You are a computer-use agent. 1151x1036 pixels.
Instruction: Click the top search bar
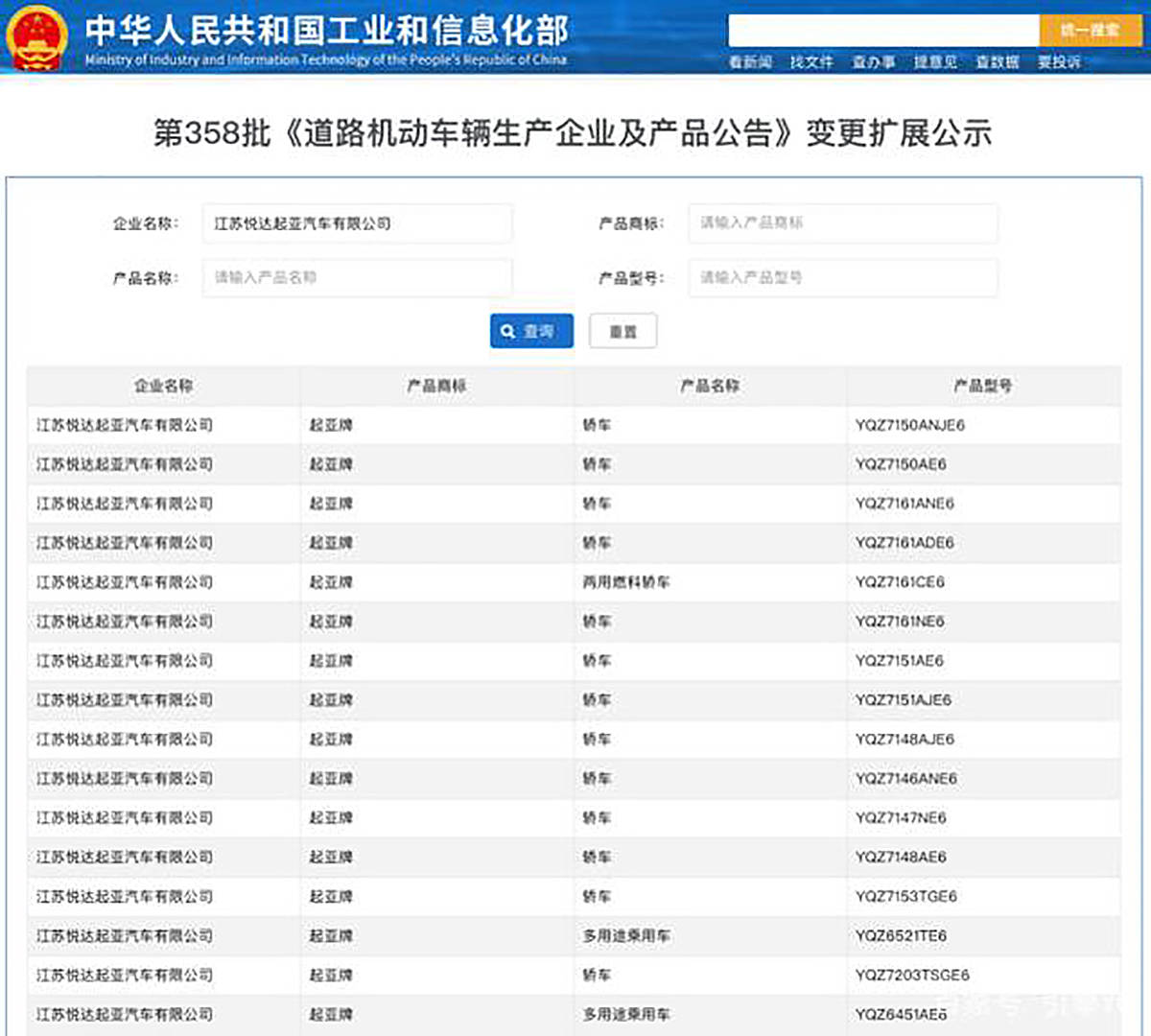[x=882, y=30]
